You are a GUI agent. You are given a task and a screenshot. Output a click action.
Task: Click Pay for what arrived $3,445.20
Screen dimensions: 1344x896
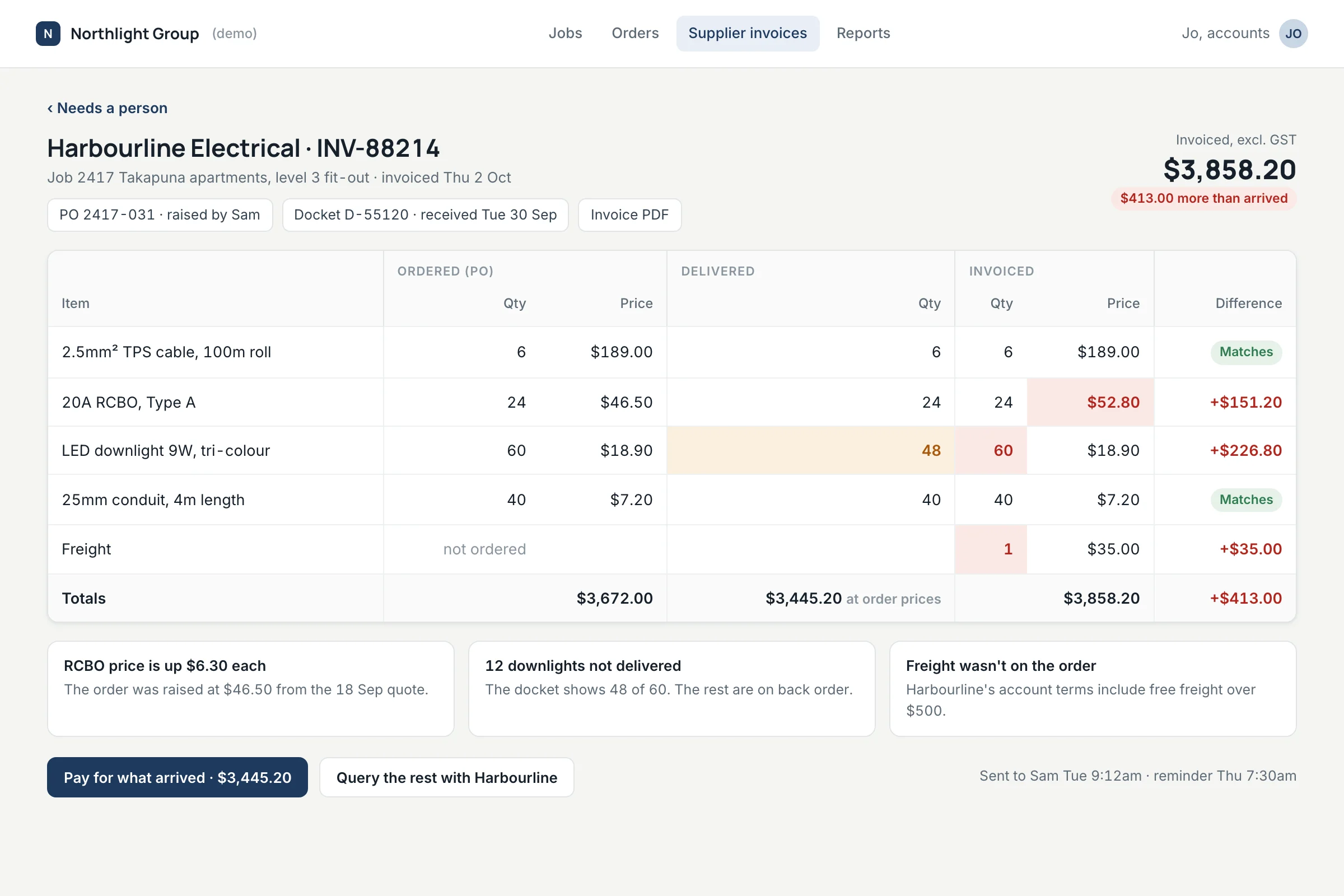(x=177, y=777)
